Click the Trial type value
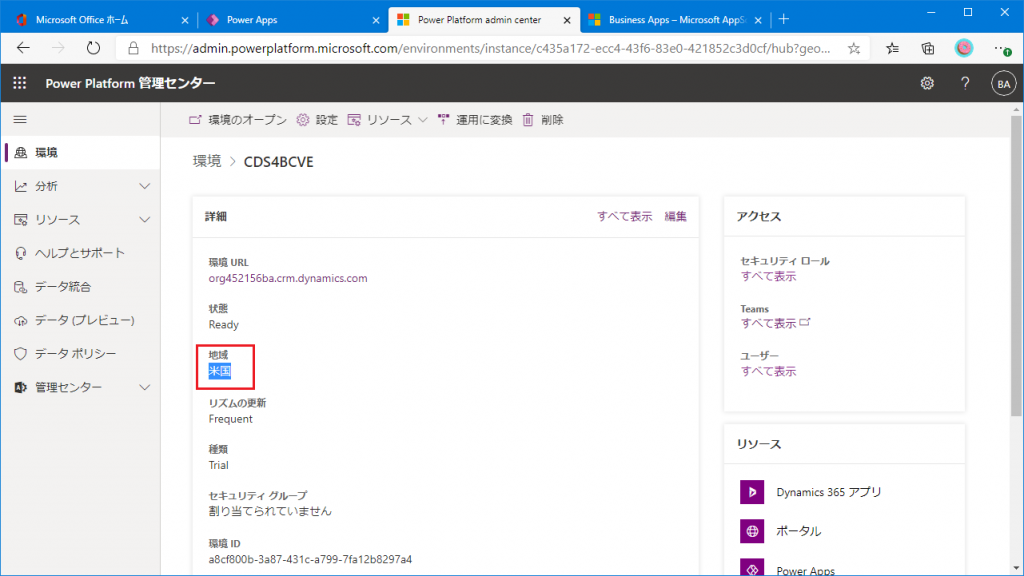 click(x=219, y=465)
